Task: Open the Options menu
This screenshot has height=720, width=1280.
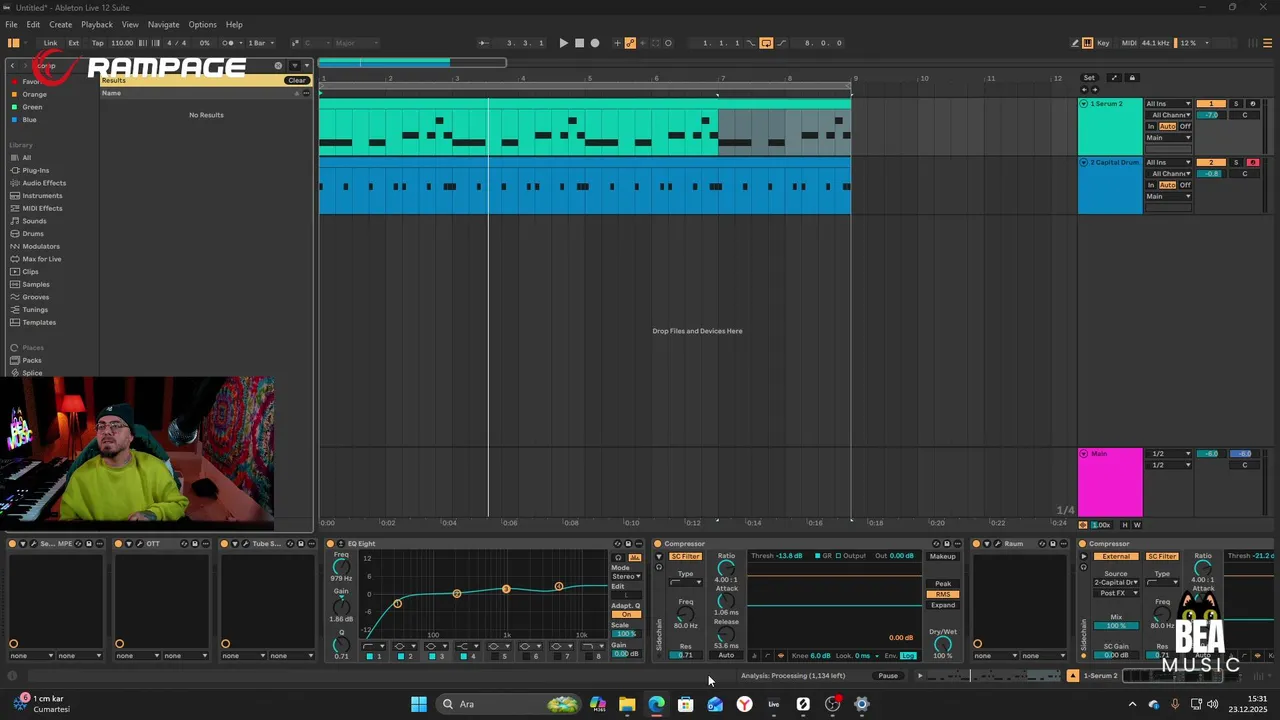Action: 202,24
